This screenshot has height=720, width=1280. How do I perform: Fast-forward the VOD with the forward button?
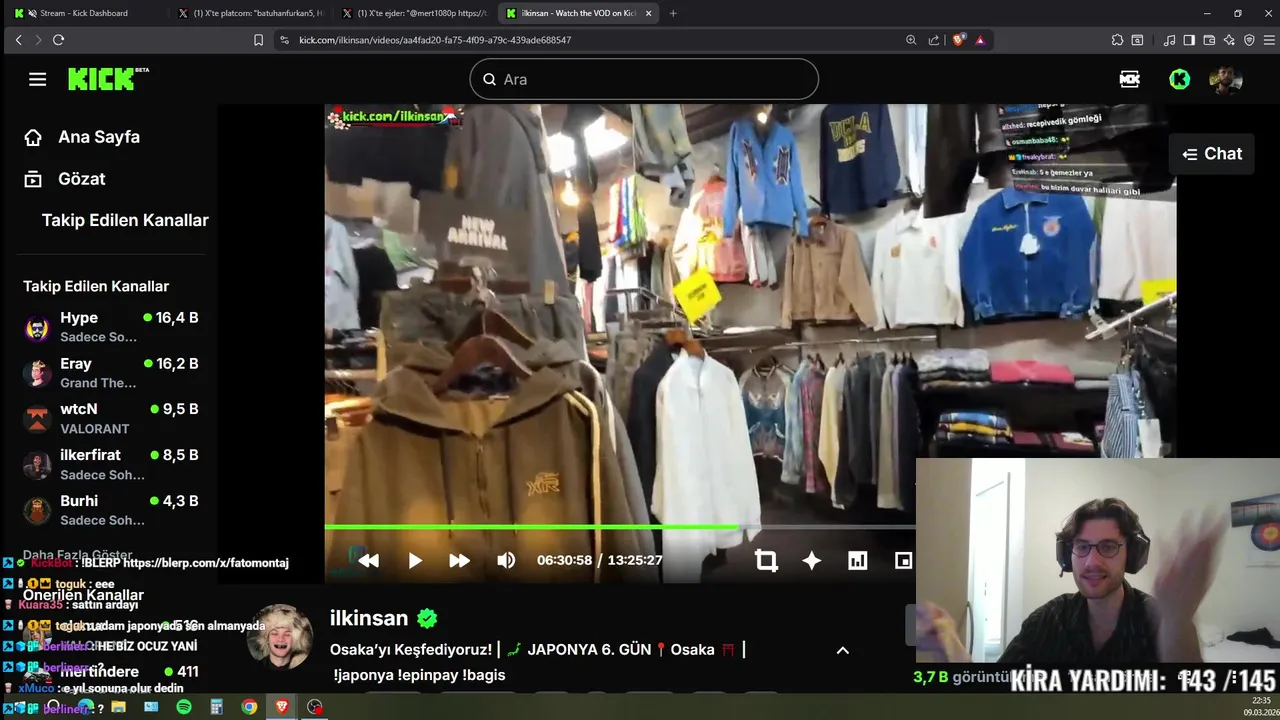(x=459, y=560)
